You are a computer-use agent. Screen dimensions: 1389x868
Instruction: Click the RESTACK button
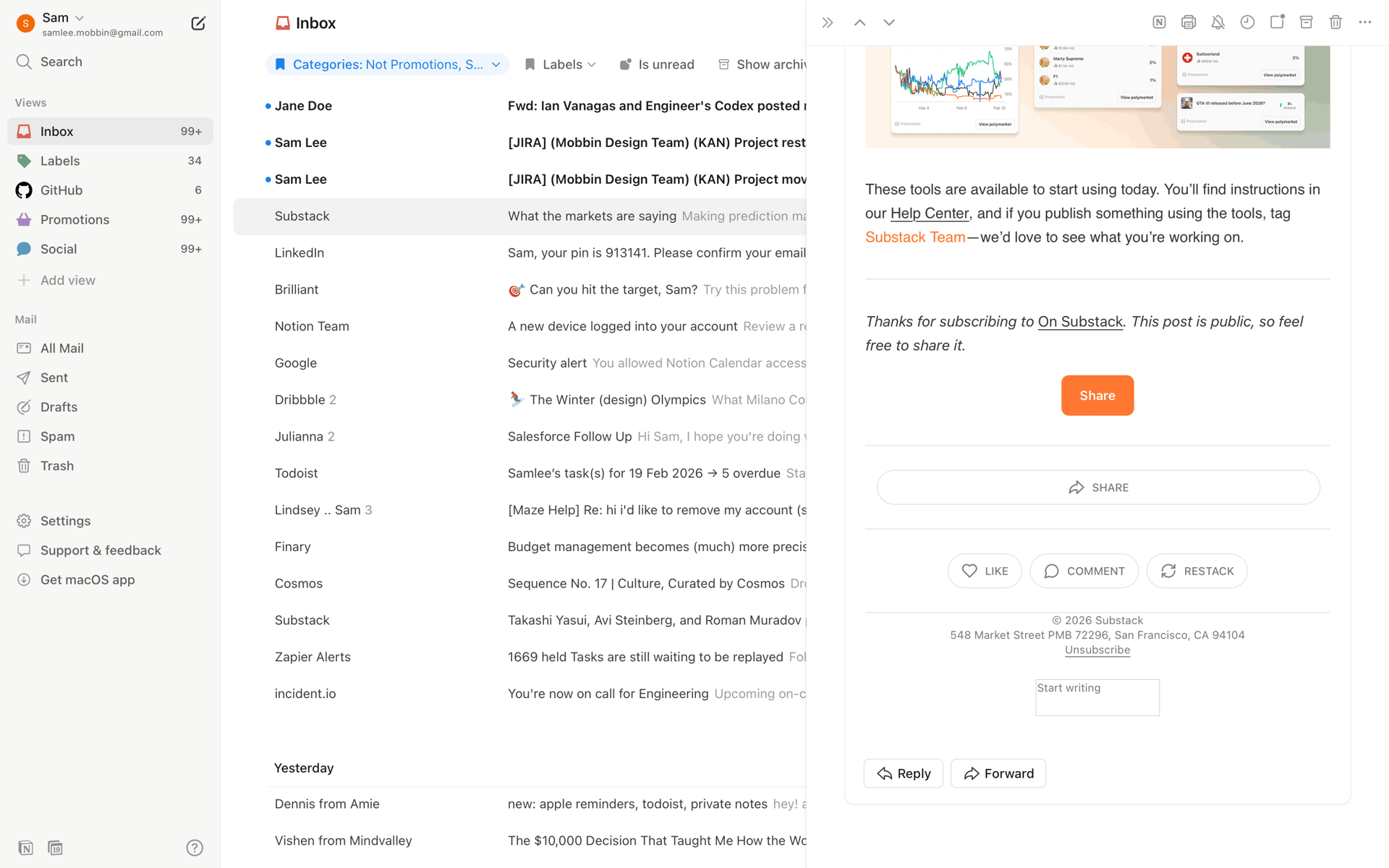(x=1197, y=571)
